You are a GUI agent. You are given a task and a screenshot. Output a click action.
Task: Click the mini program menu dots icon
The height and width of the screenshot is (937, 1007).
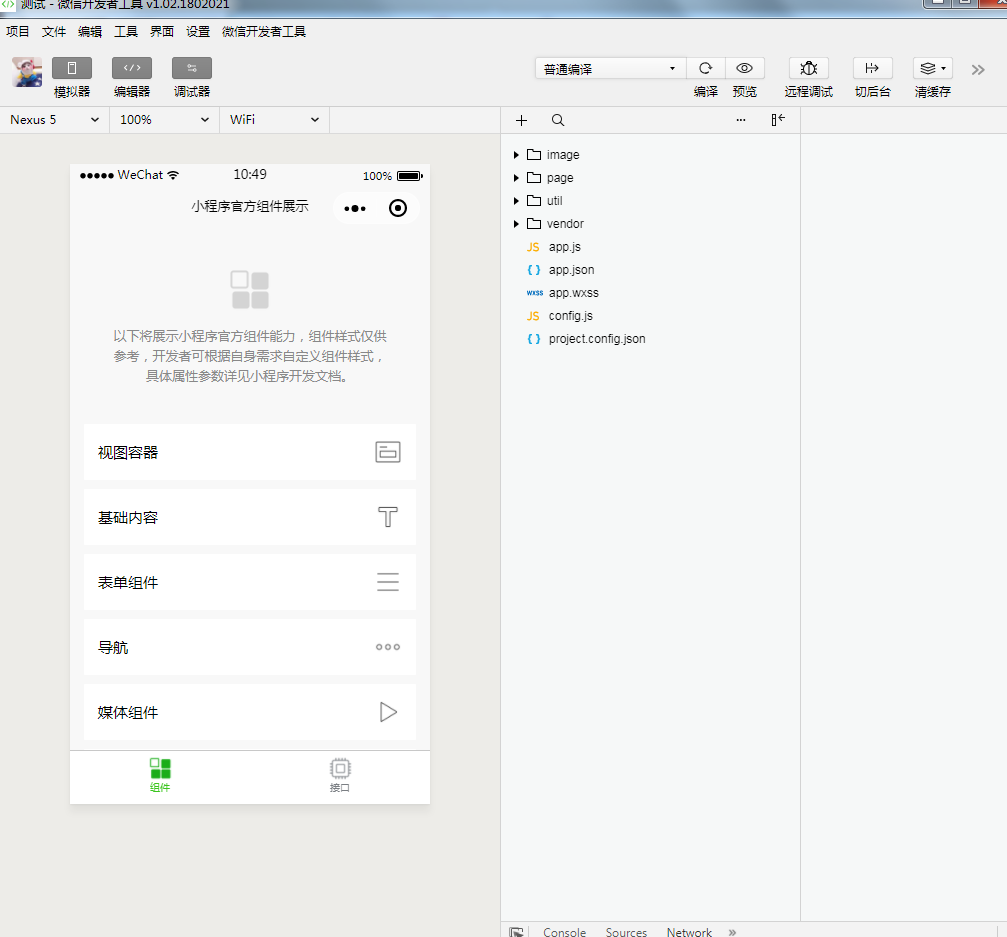click(355, 208)
